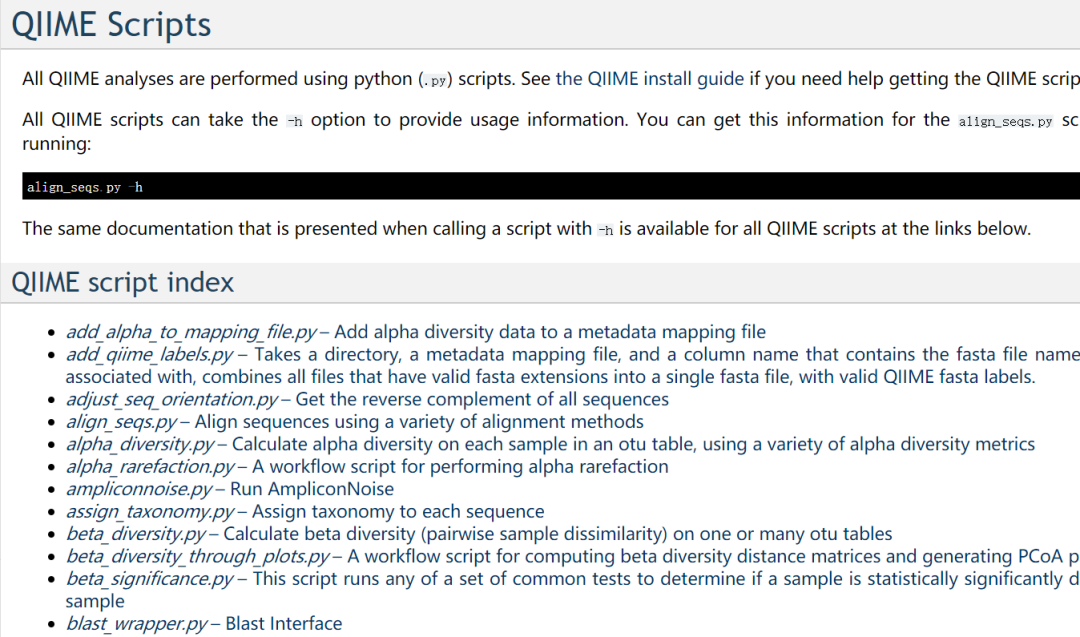Click the -h option code after 'take the'
The image size is (1080, 637).
(294, 121)
